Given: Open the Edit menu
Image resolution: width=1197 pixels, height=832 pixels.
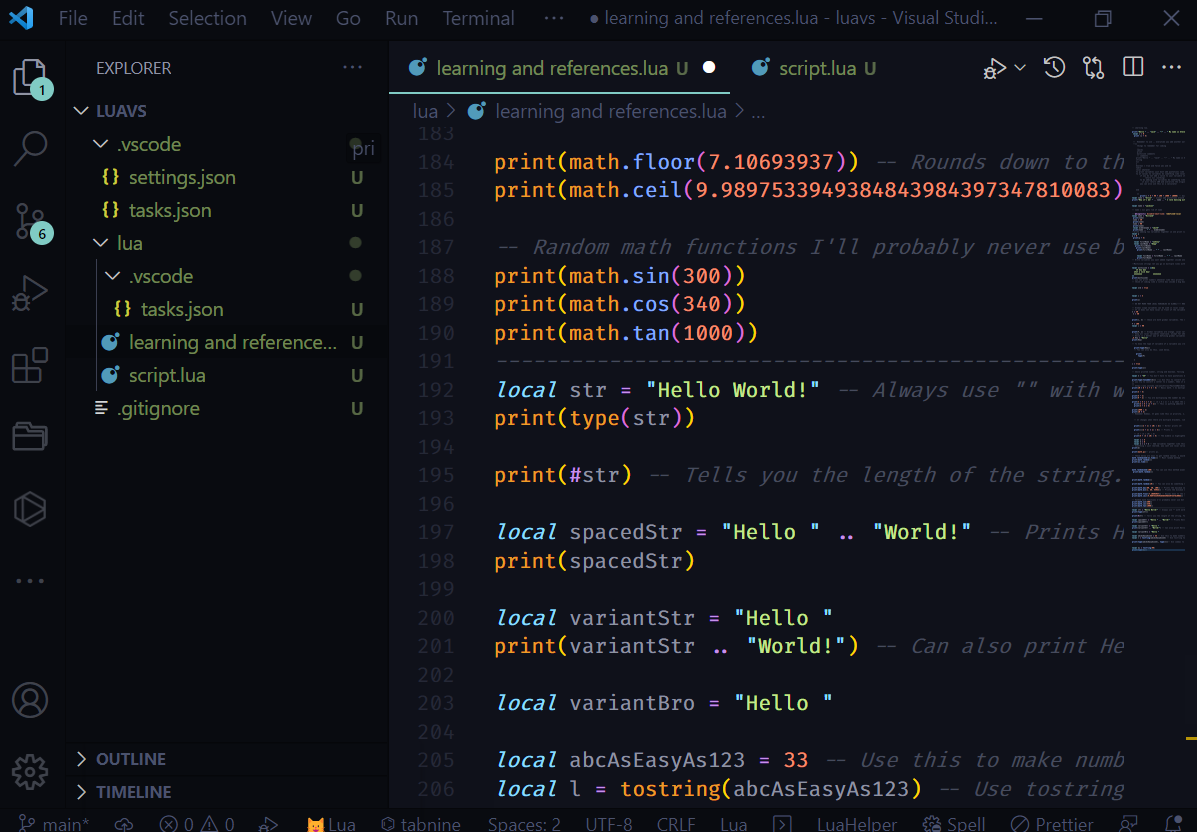Looking at the screenshot, I should point(127,18).
